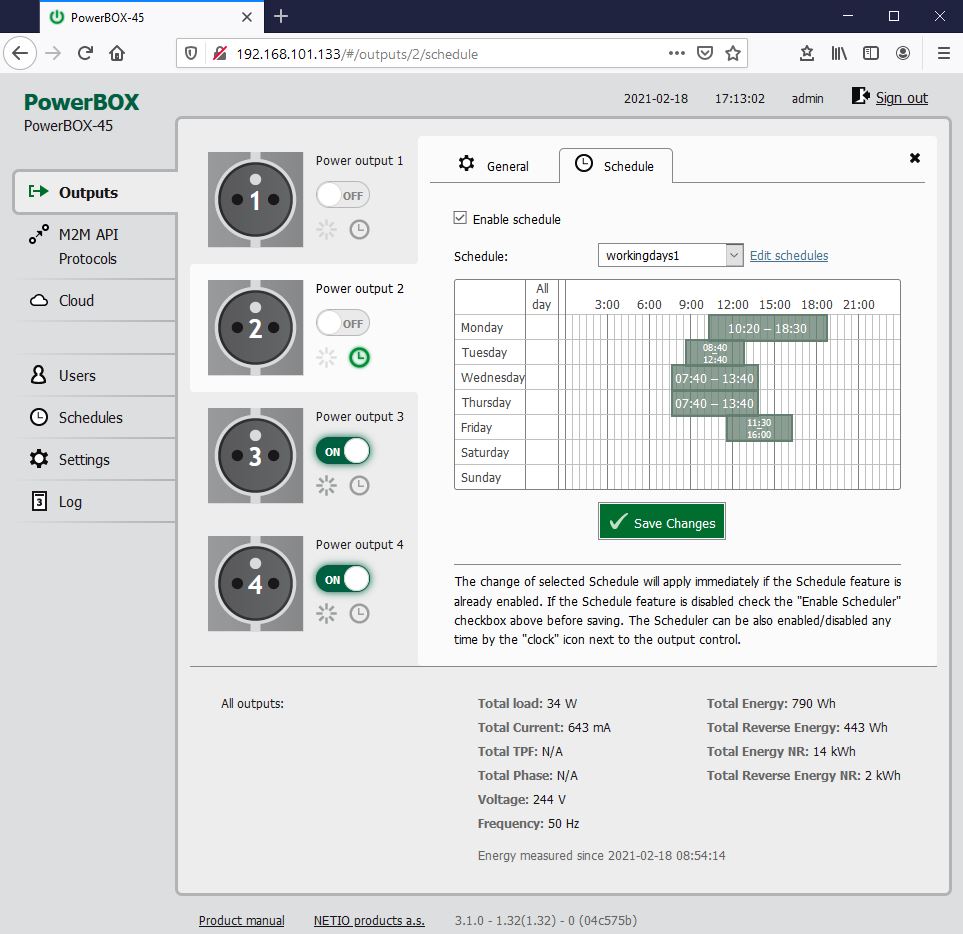Select Thursday 07:40 – 13:40 schedule block
Screen dimensions: 963x934
714,403
